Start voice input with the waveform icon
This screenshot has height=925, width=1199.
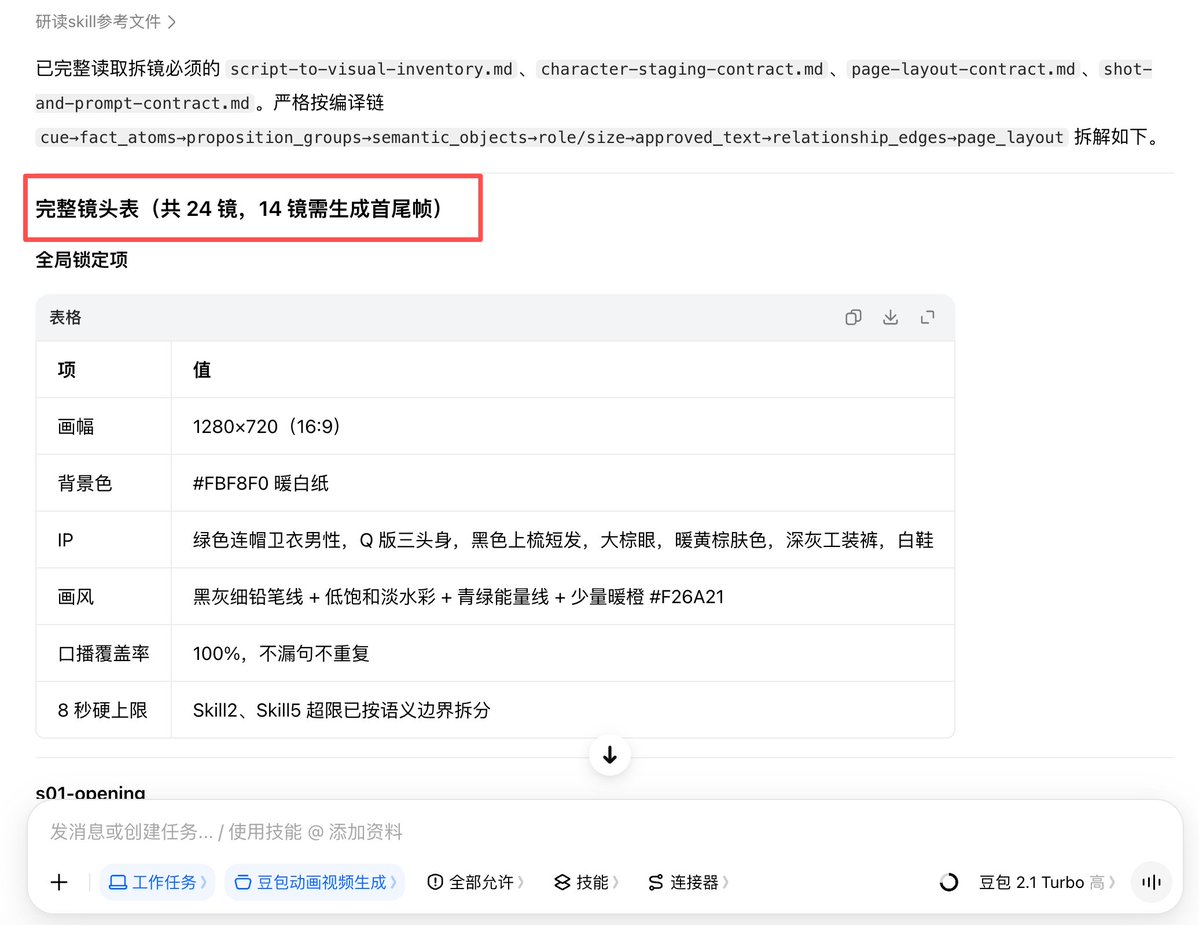point(1151,882)
